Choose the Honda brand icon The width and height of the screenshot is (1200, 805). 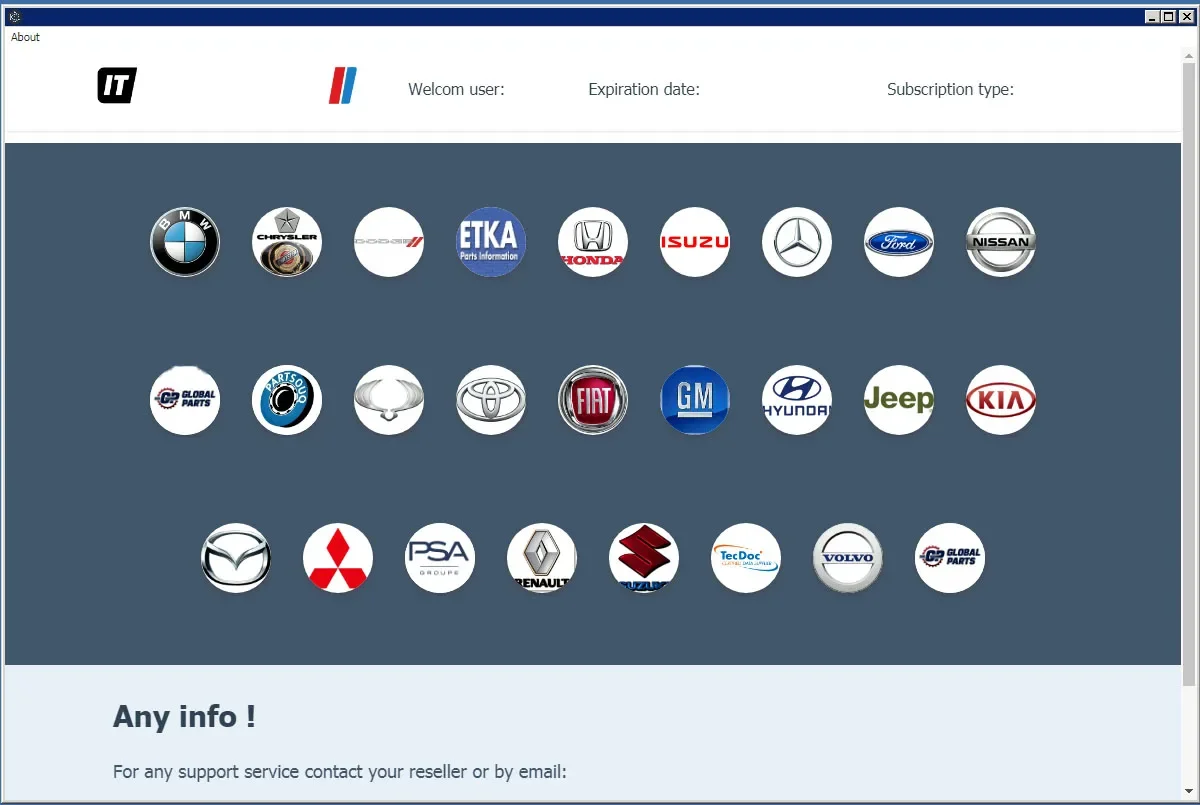click(x=593, y=242)
